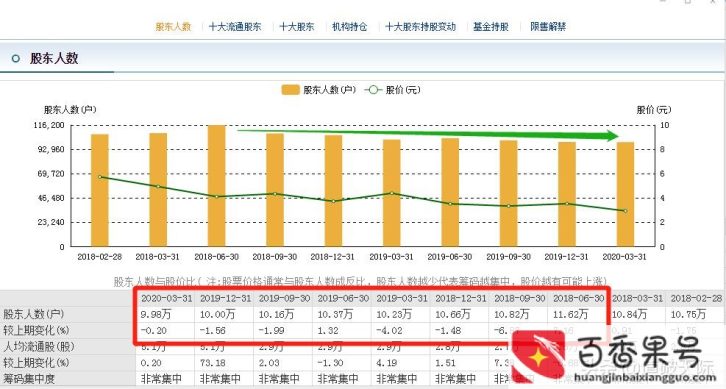Click the 股东人数(户) row label
Image resolution: width=726 pixels, height=389 pixels.
coord(34,314)
